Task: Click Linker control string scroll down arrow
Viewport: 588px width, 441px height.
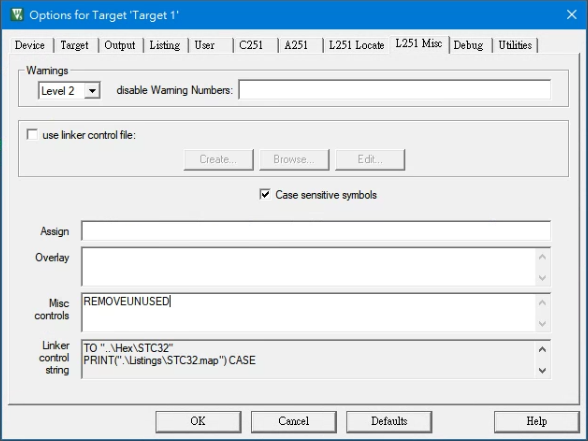Action: click(x=542, y=370)
